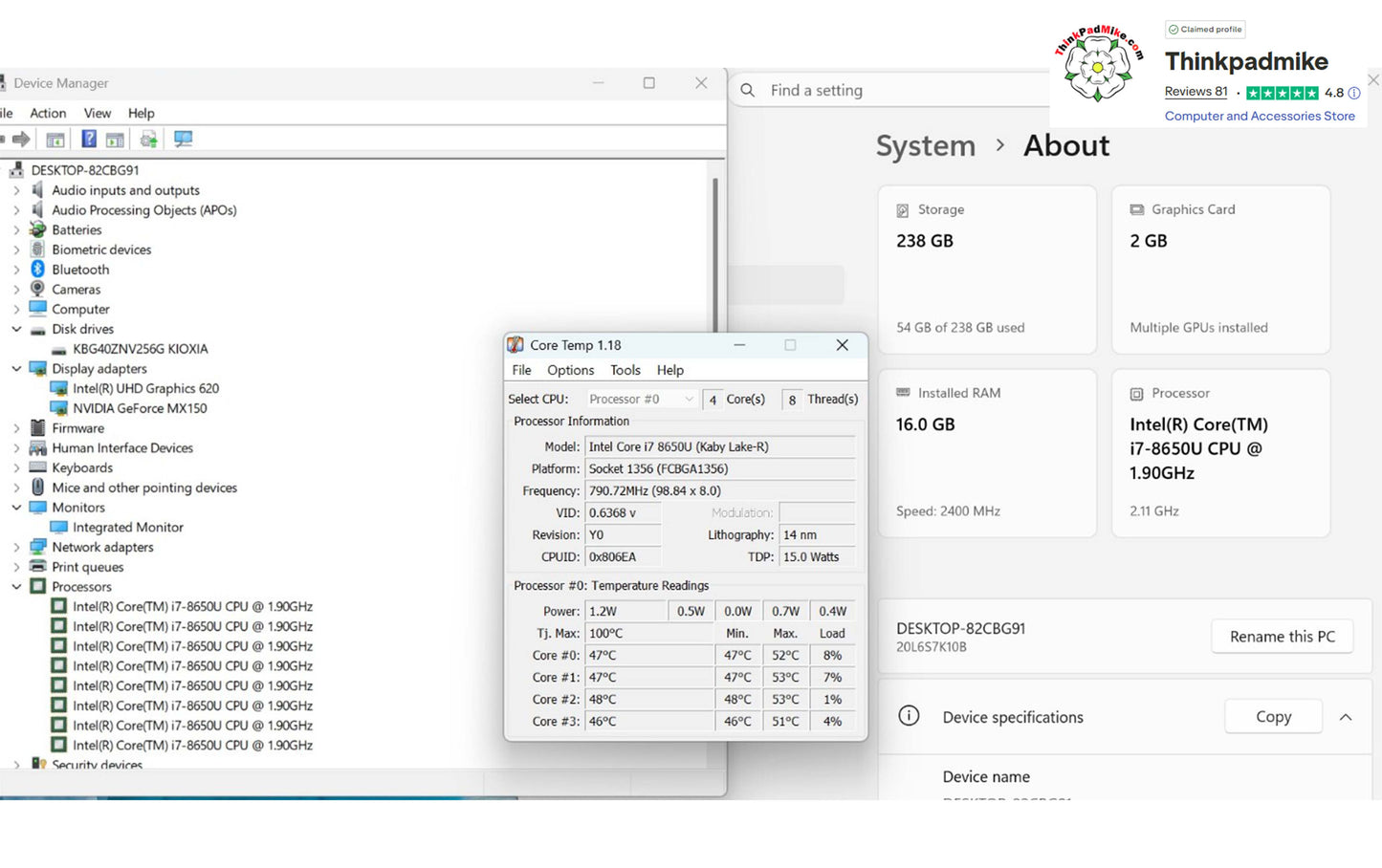Click the Processors category icon in Device Manager
This screenshot has width=1382, height=868.
pos(37,587)
